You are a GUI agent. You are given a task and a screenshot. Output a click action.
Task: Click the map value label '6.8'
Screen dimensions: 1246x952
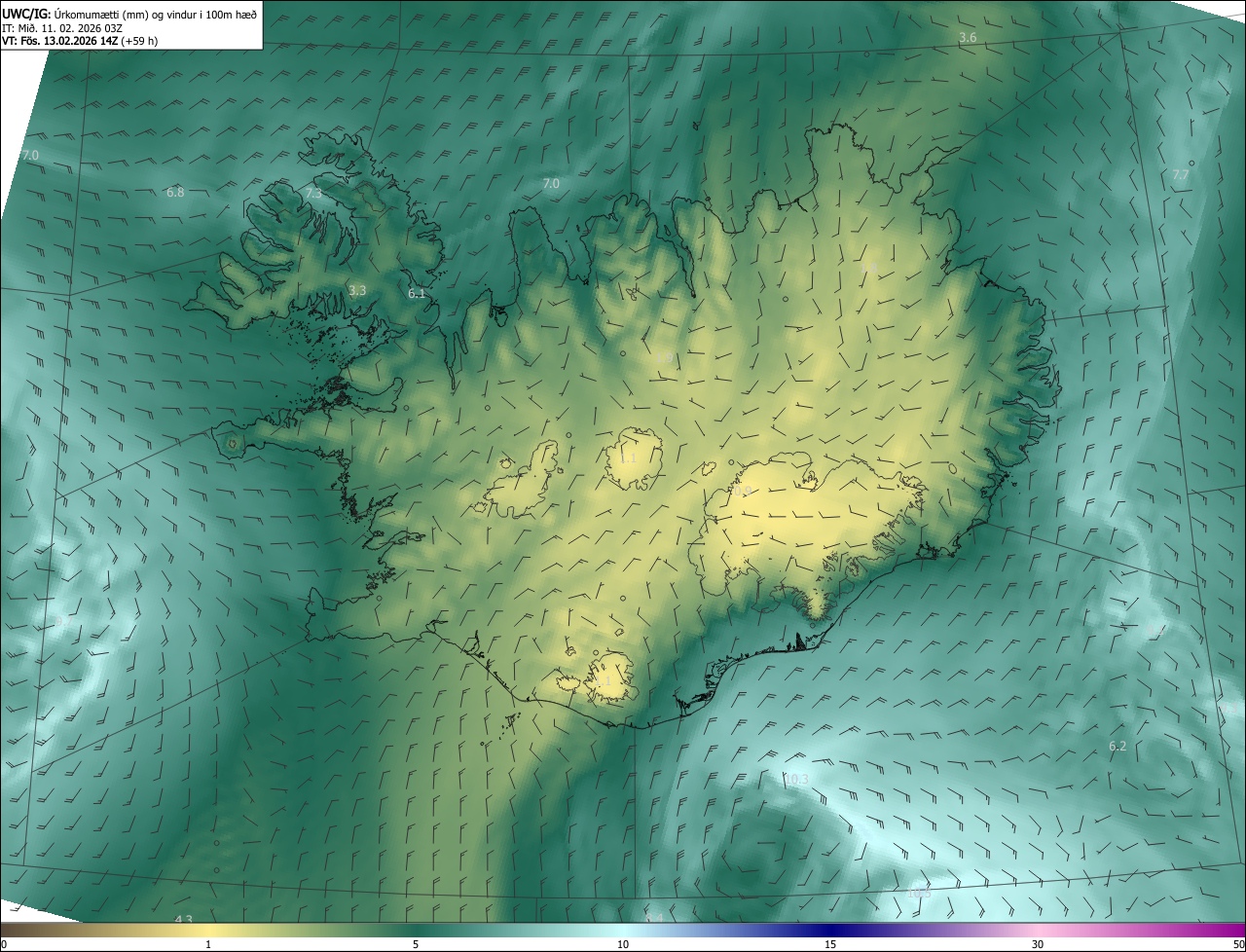pyautogui.click(x=175, y=192)
